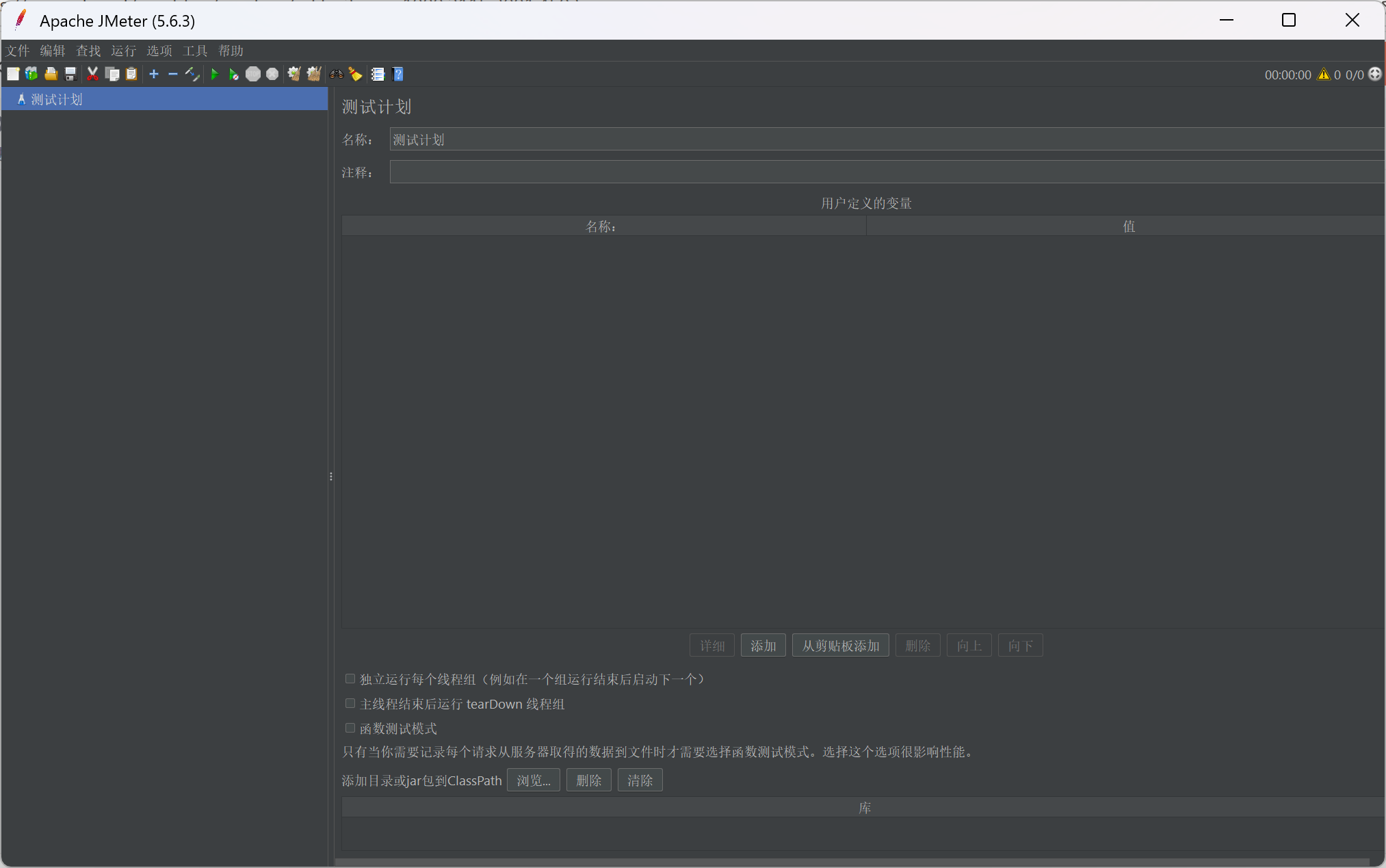Open the 运行 menu
The height and width of the screenshot is (868, 1386).
click(x=124, y=51)
